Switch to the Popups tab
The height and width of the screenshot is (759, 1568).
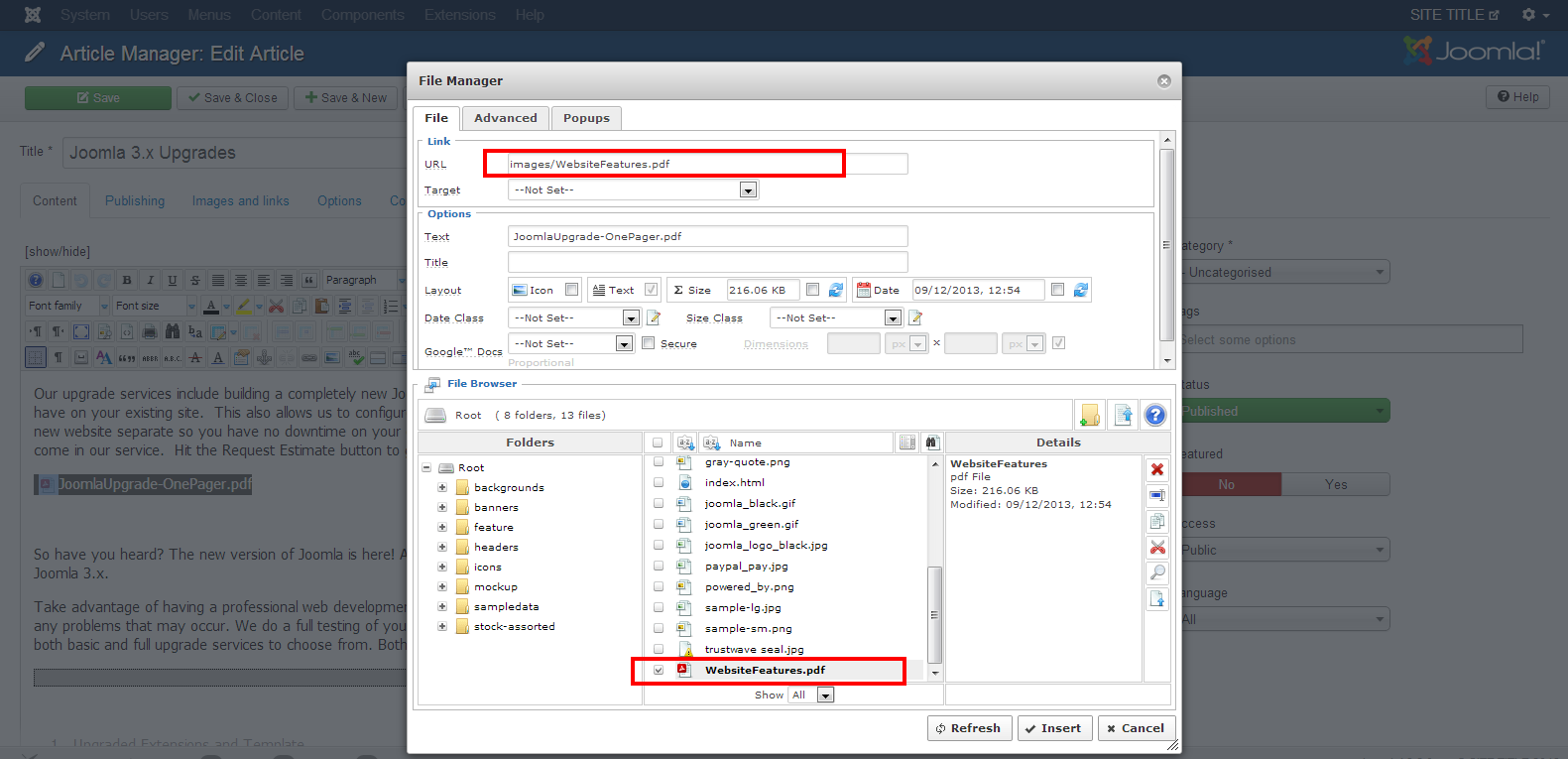tap(586, 118)
